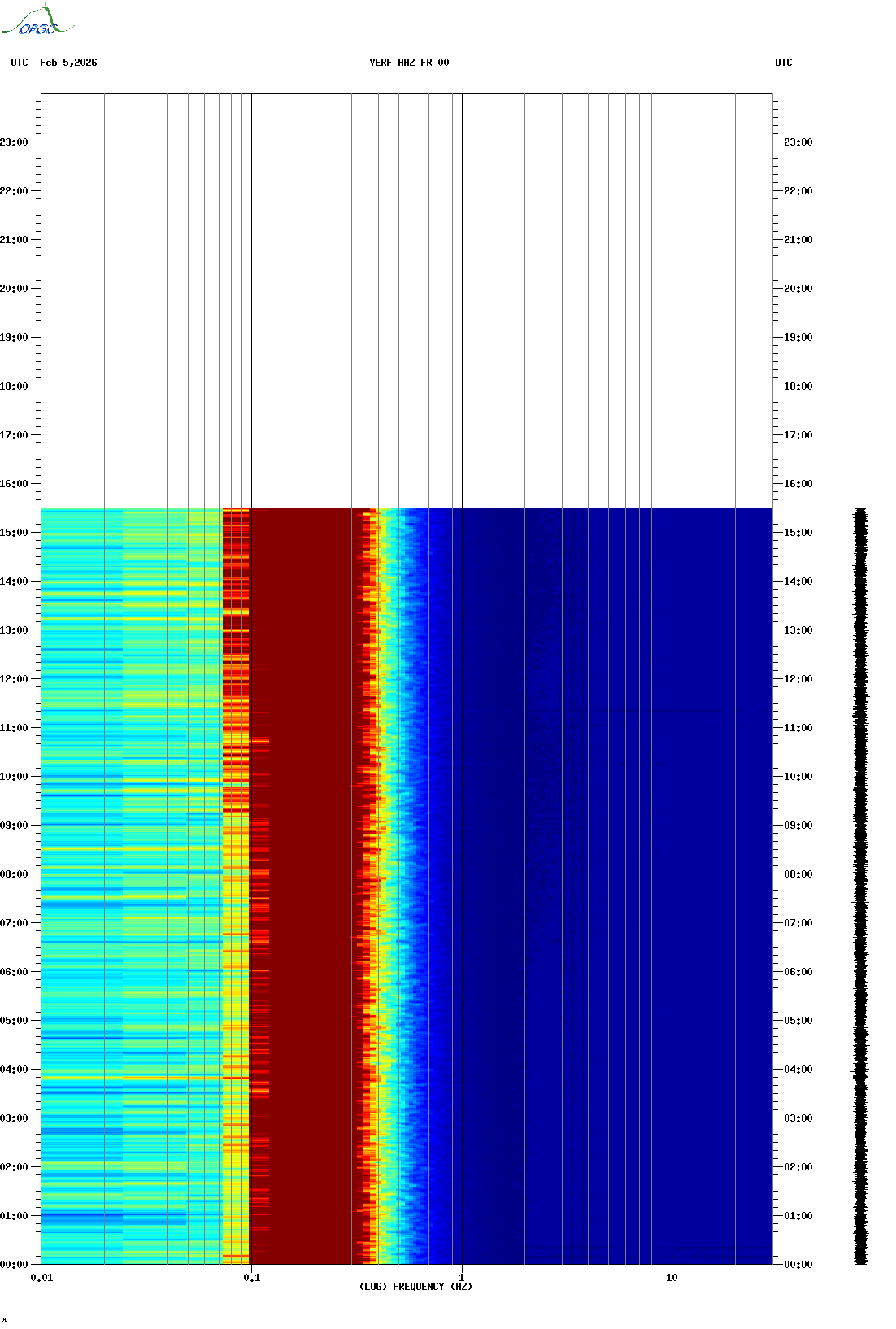Image resolution: width=896 pixels, height=1329 pixels.
Task: Click 03:00 on the left time axis
Action: coord(14,1118)
